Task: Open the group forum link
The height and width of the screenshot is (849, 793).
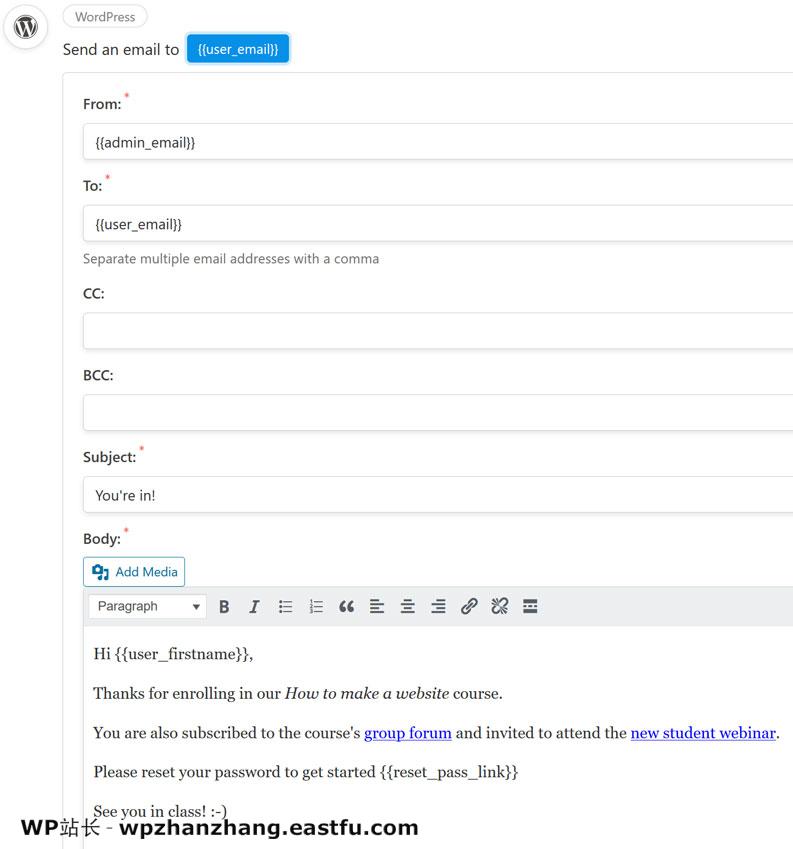Action: tap(408, 732)
